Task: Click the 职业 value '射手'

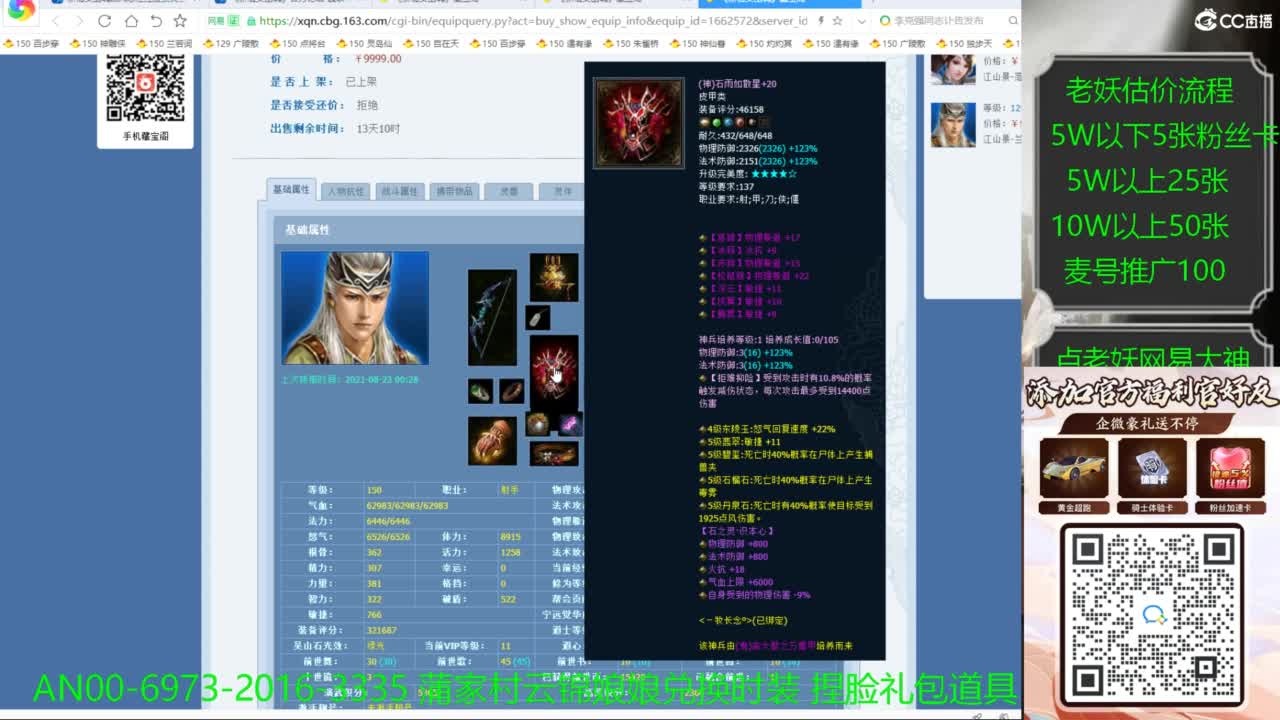Action: pyautogui.click(x=509, y=490)
